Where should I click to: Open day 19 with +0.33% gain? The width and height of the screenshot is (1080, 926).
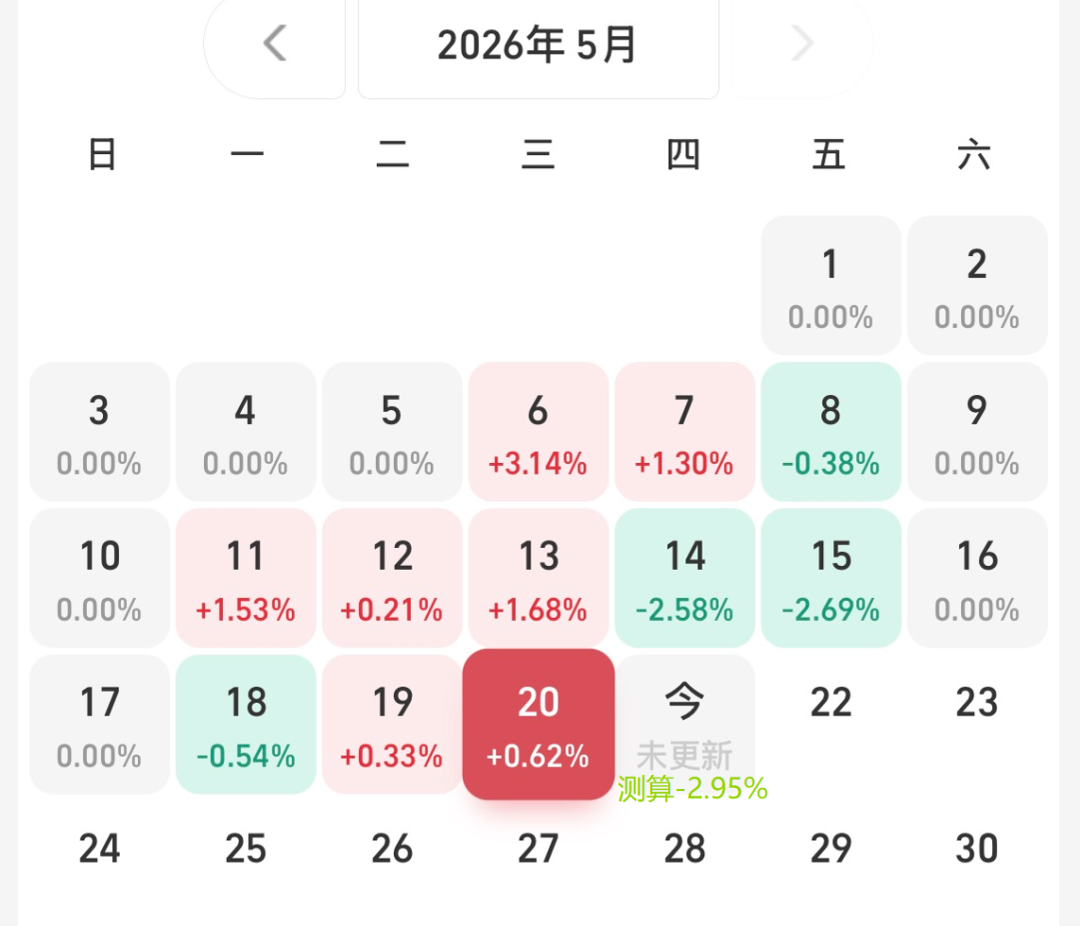(x=392, y=725)
